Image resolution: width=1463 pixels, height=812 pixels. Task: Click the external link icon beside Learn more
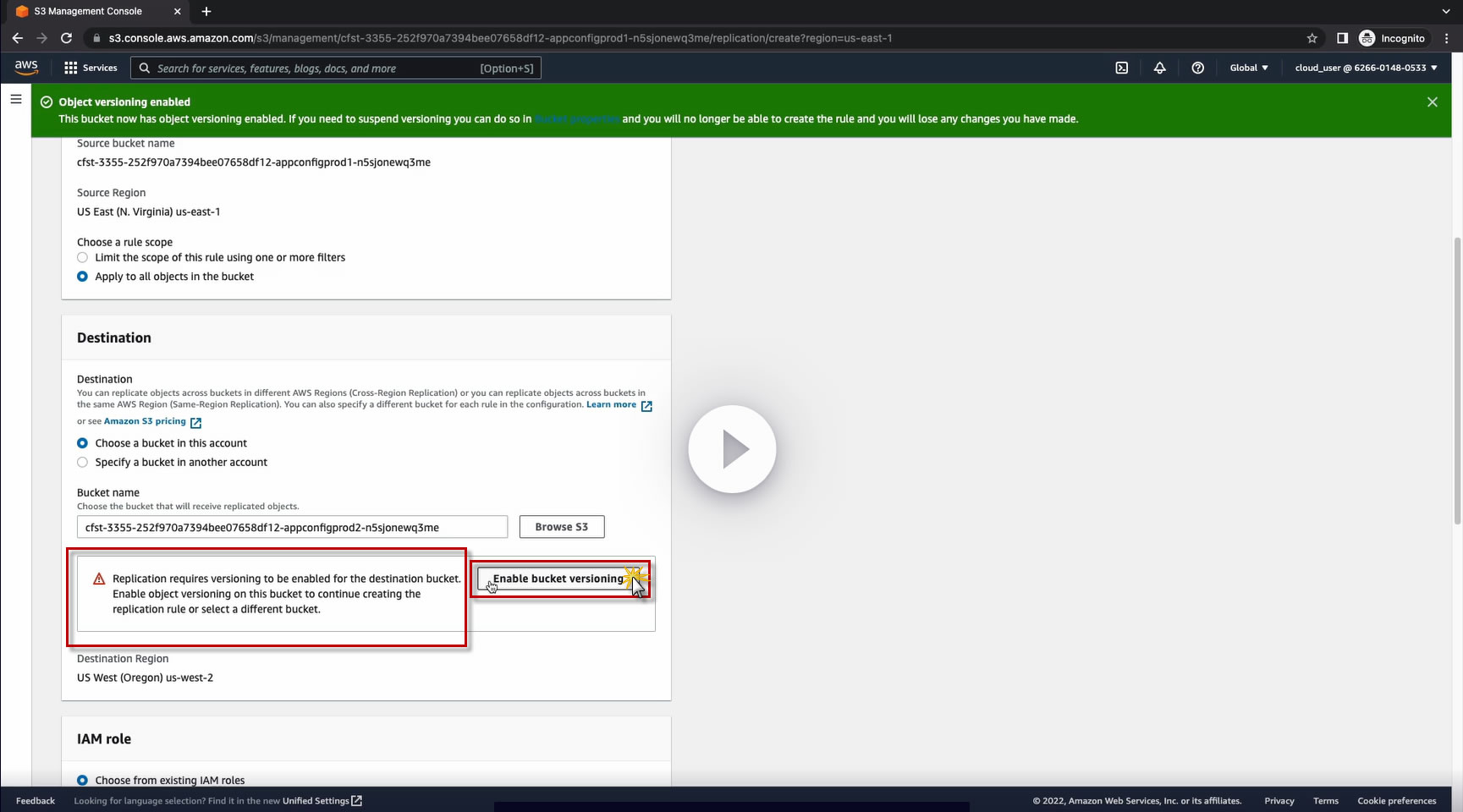(x=646, y=406)
